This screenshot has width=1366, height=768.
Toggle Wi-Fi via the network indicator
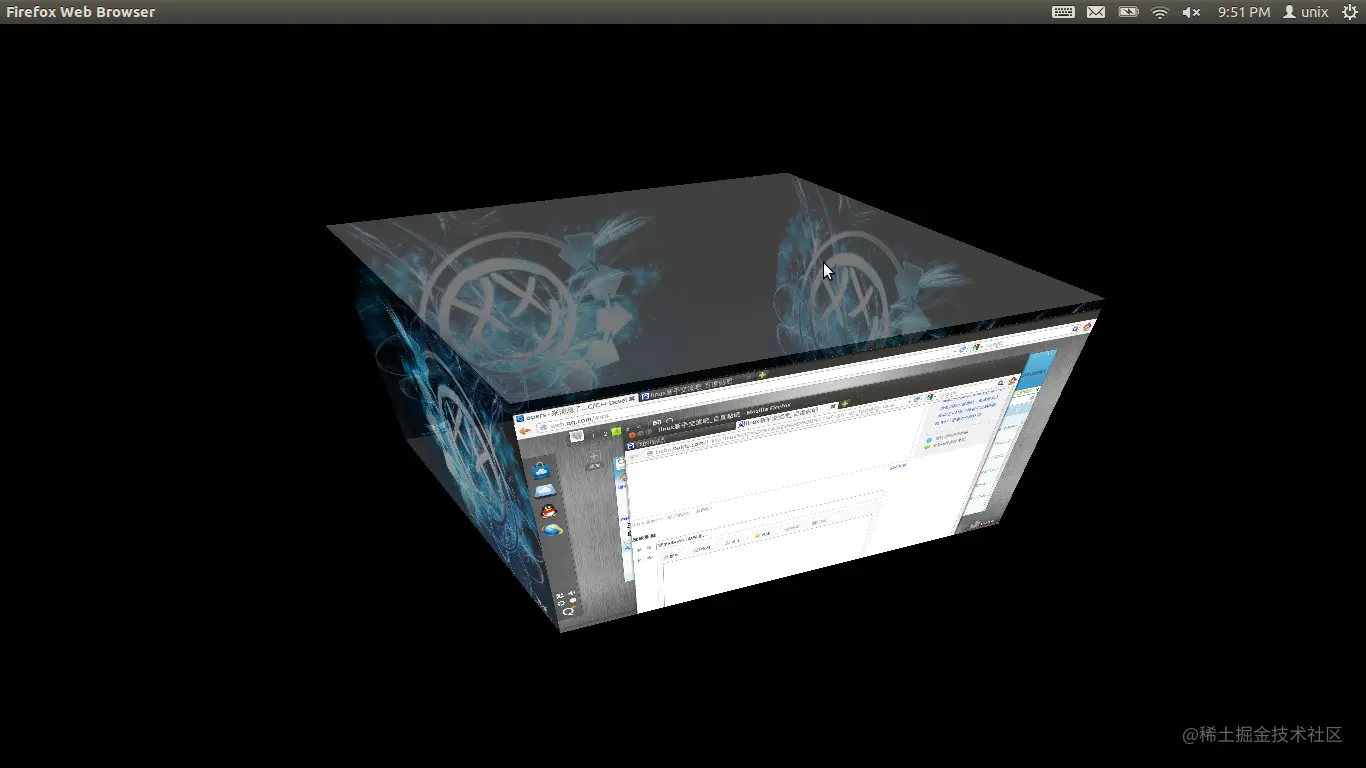pos(1159,12)
